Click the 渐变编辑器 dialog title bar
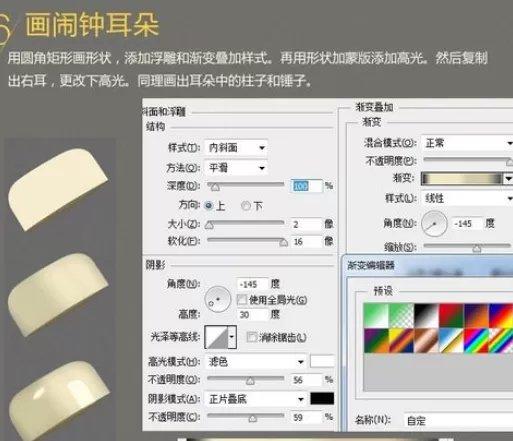Image resolution: width=513 pixels, height=441 pixels. click(x=428, y=266)
